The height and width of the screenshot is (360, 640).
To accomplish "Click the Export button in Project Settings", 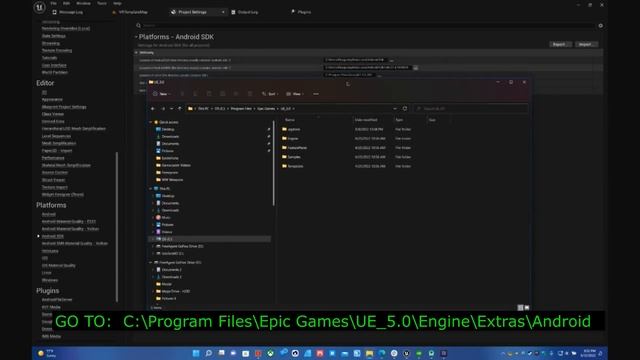I will coord(559,44).
